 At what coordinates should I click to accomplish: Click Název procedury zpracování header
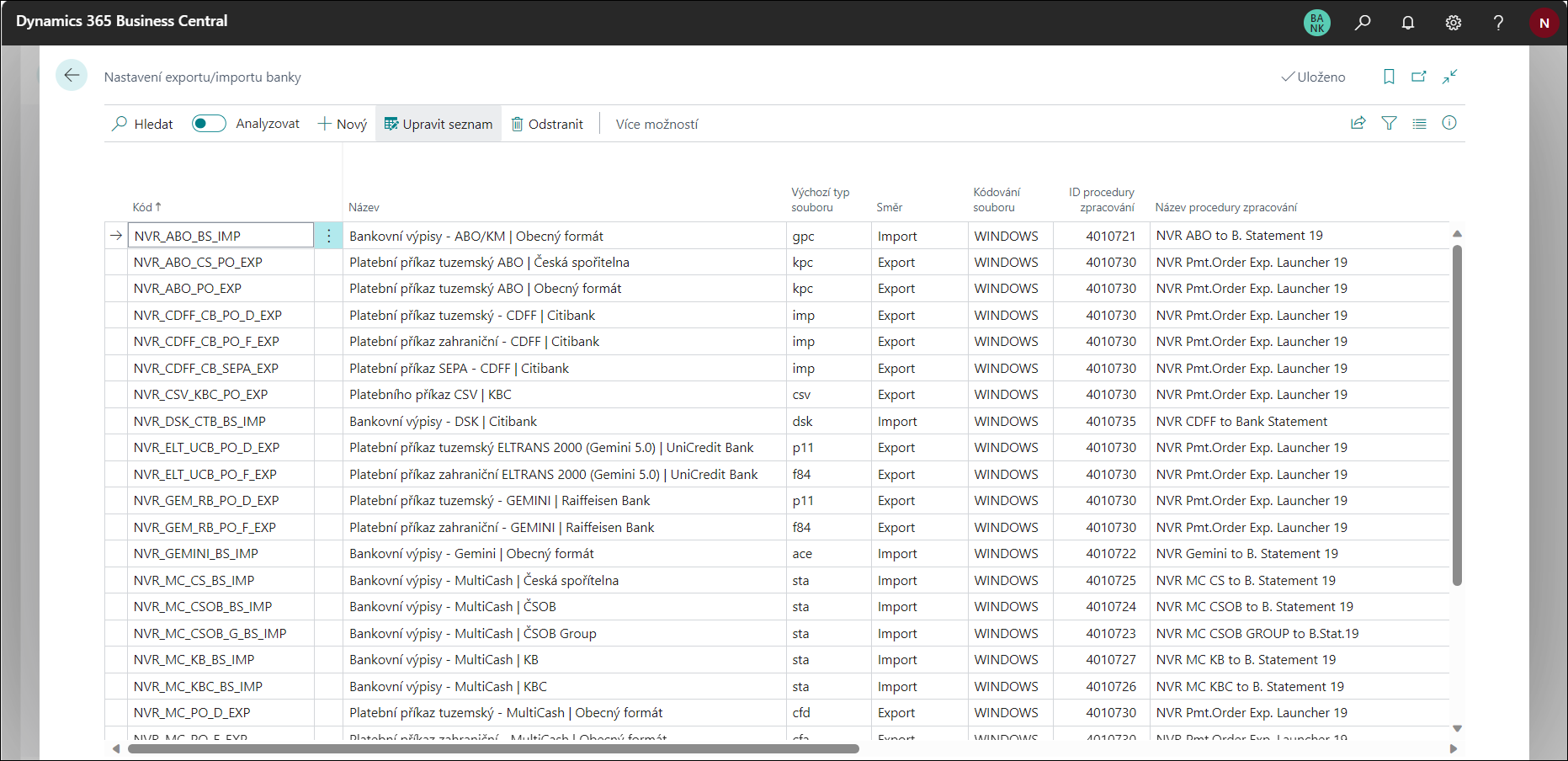click(x=1225, y=207)
